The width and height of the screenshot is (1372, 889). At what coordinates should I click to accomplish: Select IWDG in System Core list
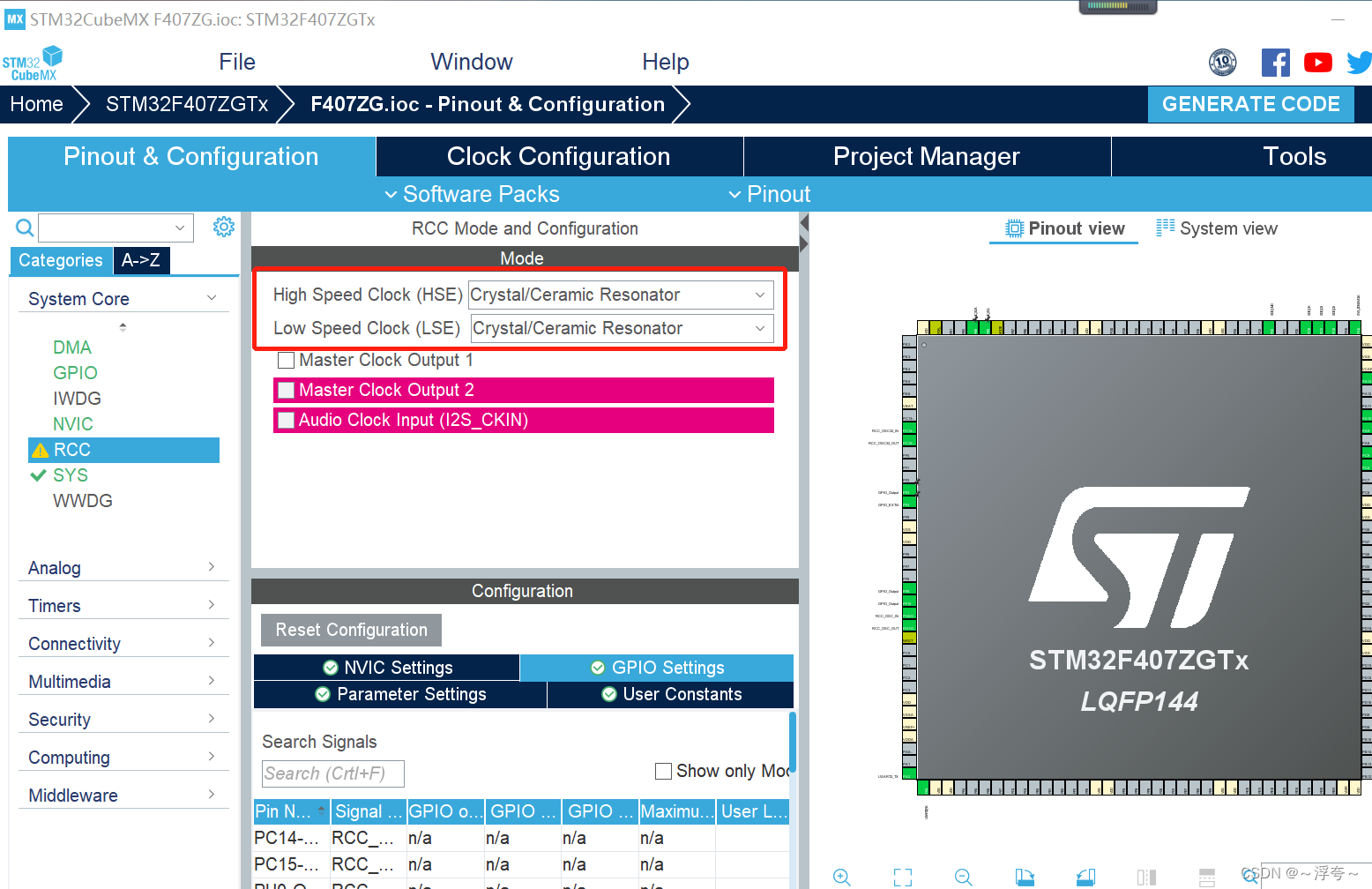(77, 399)
